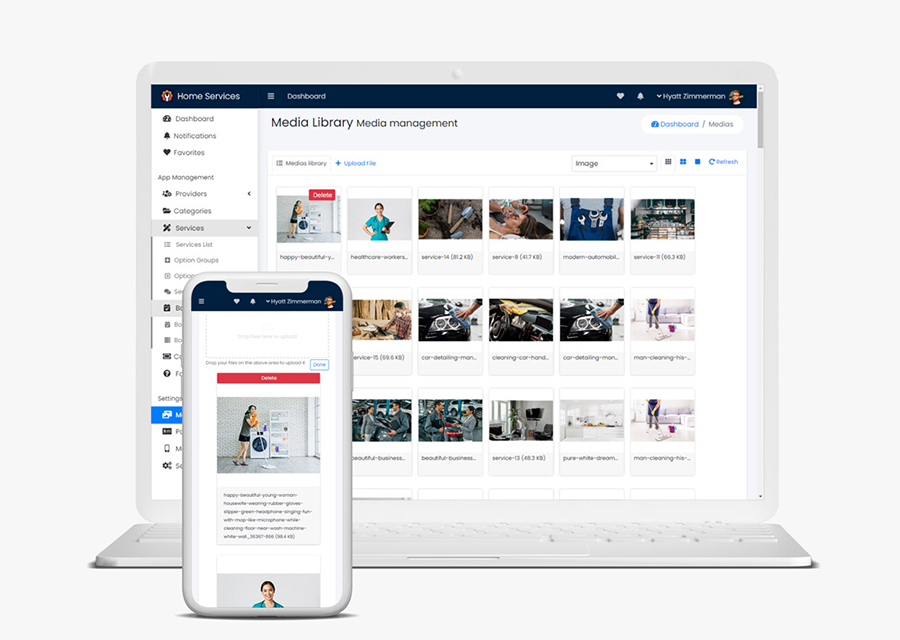The image size is (900, 640).
Task: Click the Refresh button
Action: pos(723,162)
